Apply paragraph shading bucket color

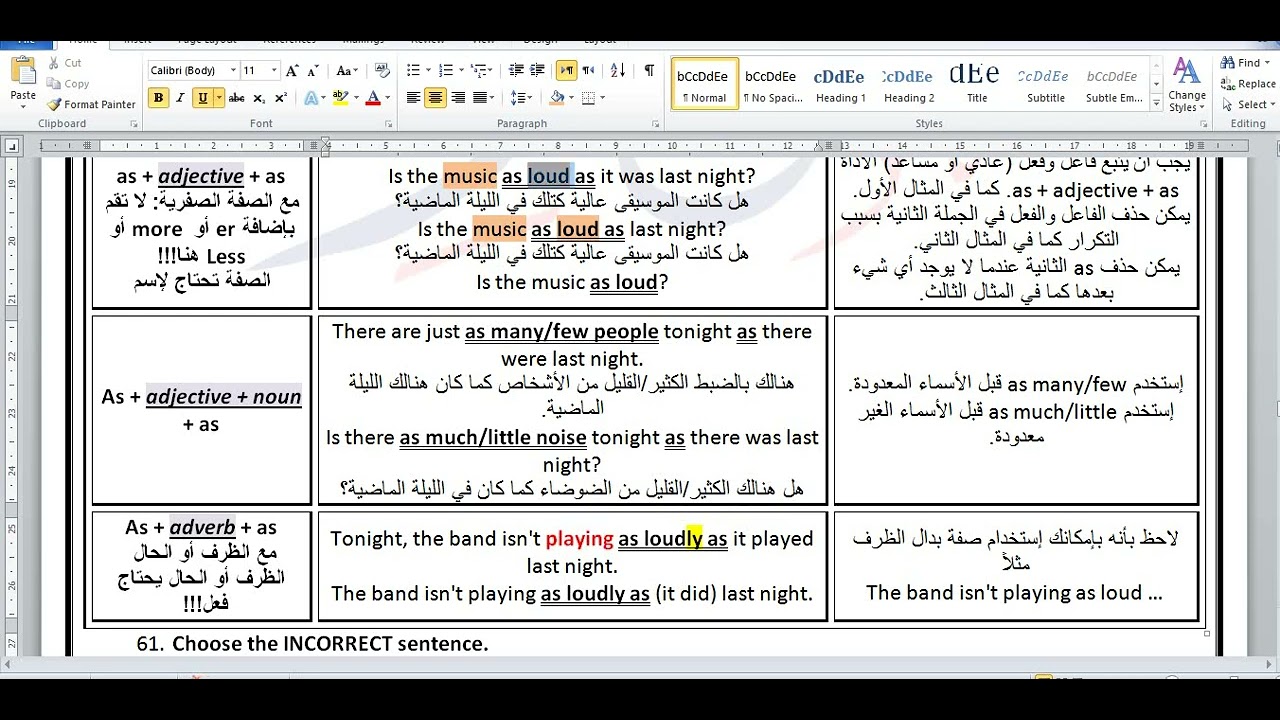point(557,98)
